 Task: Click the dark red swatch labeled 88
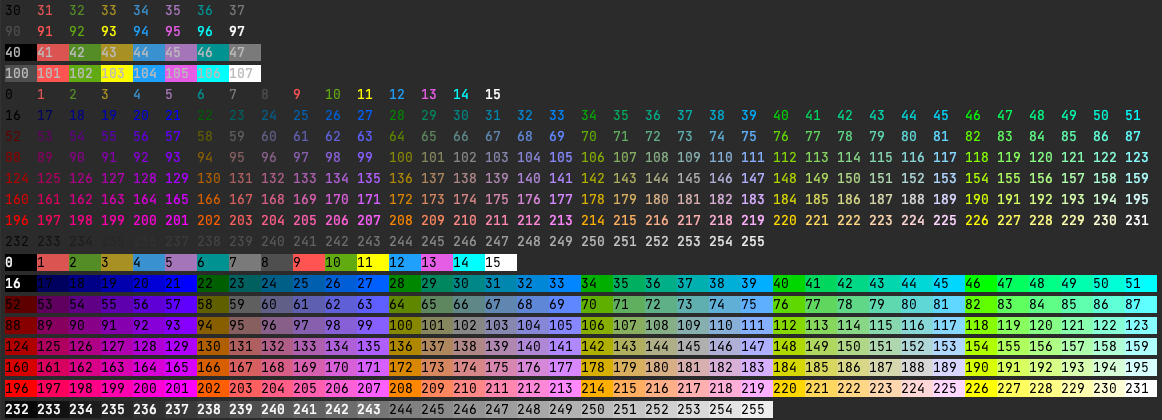[x=21, y=325]
